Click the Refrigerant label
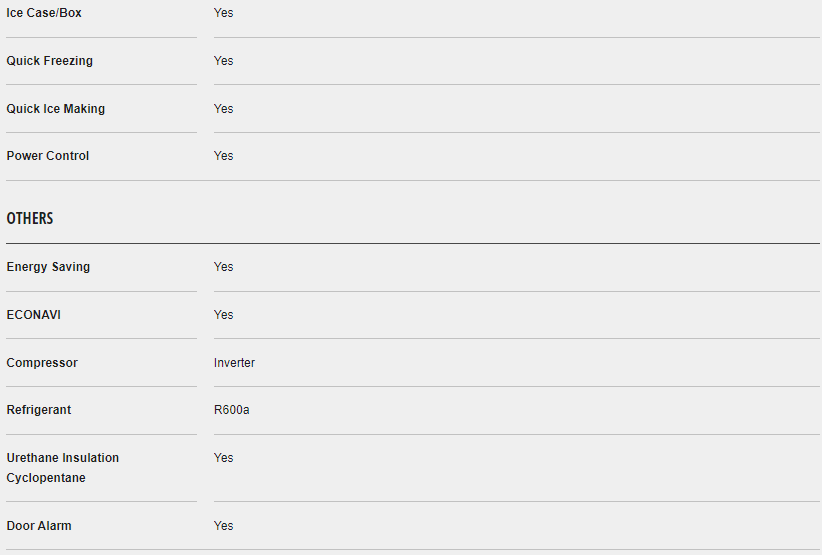The image size is (822, 555). coord(39,410)
